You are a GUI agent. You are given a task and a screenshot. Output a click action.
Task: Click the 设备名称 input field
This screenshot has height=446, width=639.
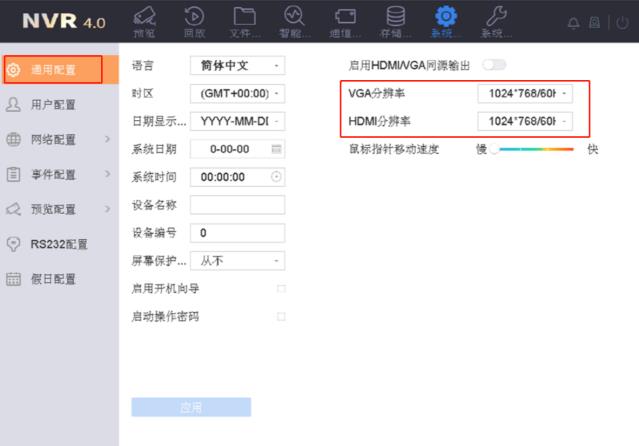[x=237, y=205]
